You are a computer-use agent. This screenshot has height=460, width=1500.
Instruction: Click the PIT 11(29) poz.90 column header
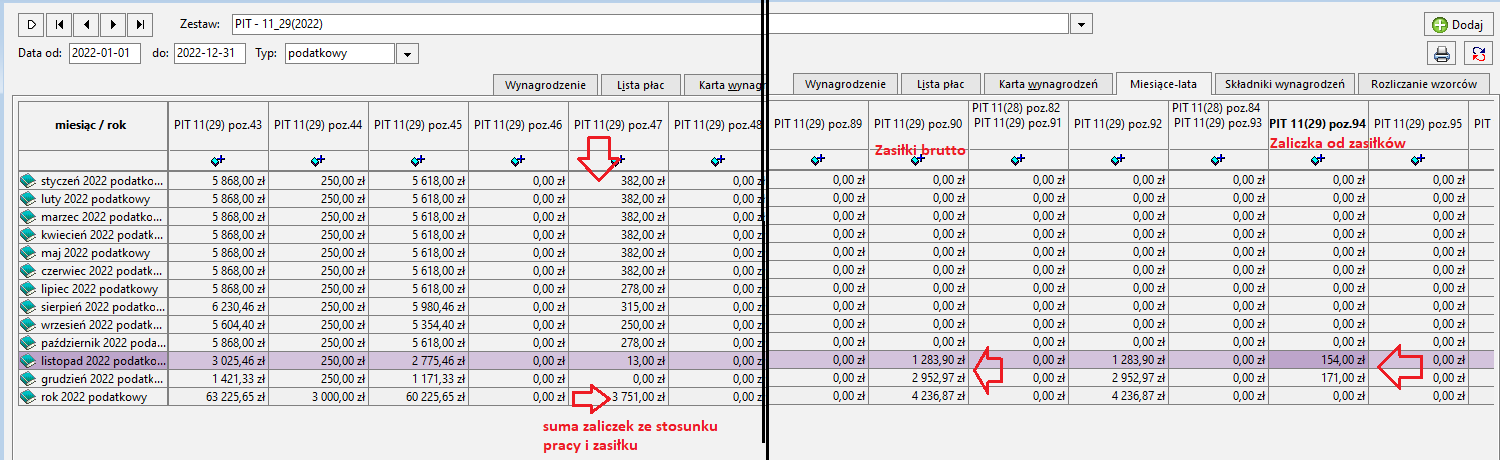(x=918, y=125)
